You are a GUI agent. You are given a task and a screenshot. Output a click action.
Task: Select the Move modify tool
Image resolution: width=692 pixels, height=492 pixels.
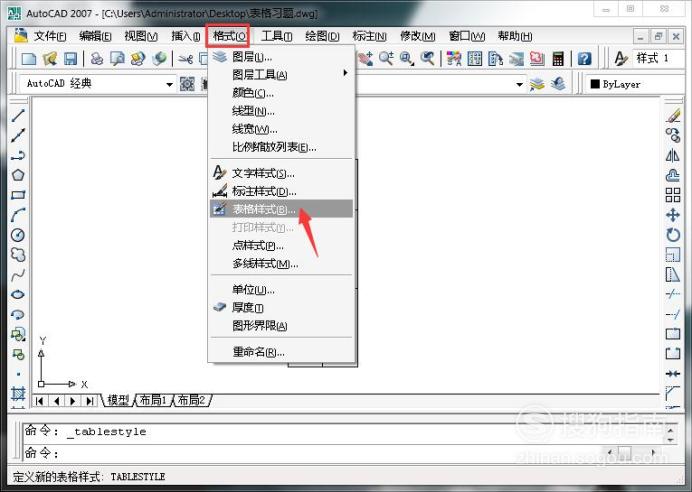point(673,215)
